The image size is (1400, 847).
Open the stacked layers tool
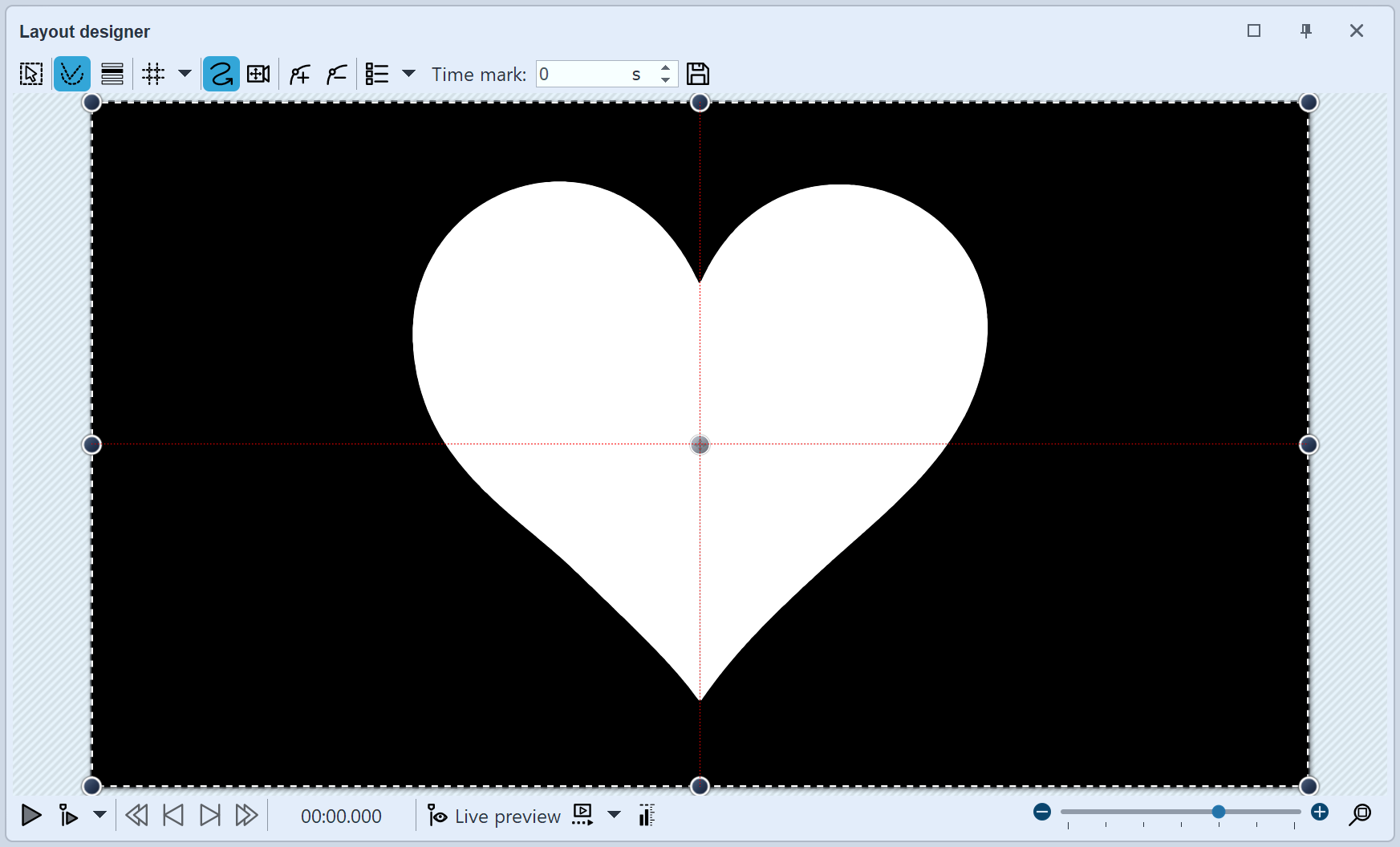[x=112, y=73]
